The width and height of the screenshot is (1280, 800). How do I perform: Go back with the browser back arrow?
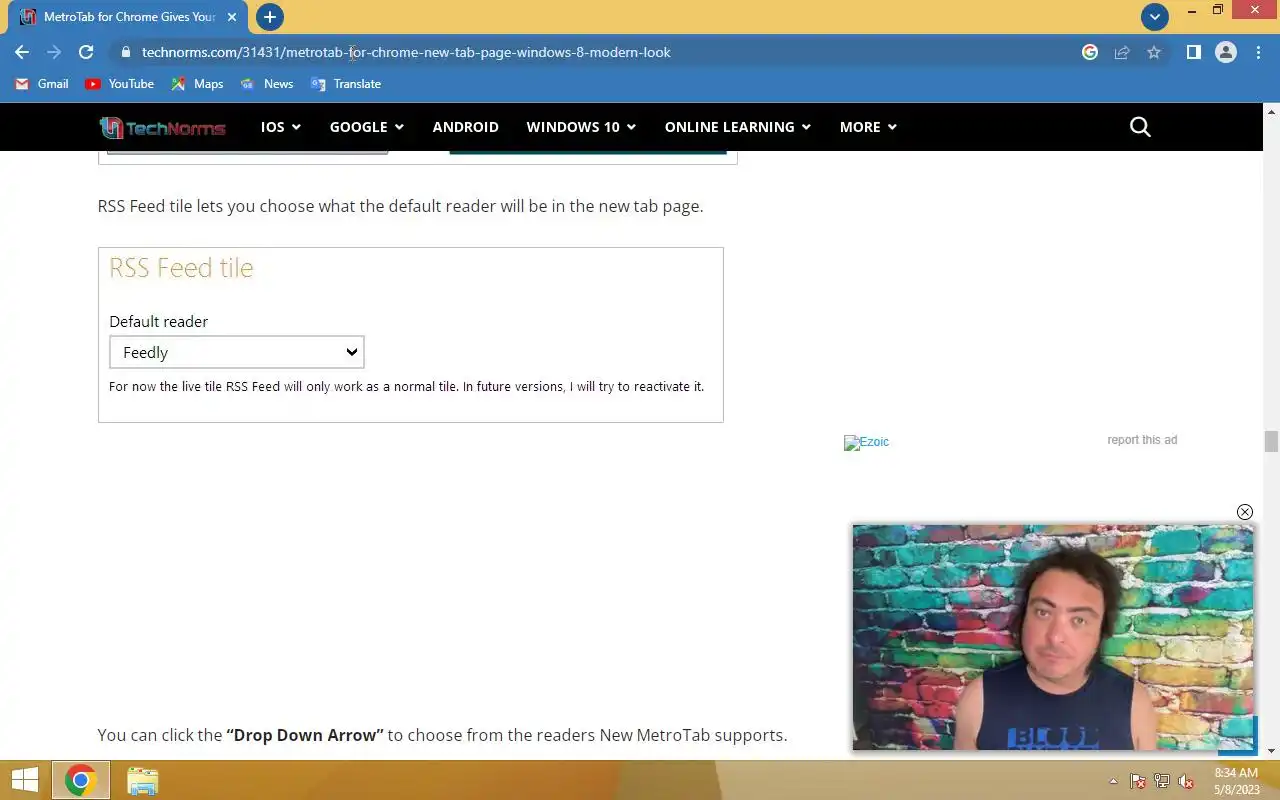(22, 52)
